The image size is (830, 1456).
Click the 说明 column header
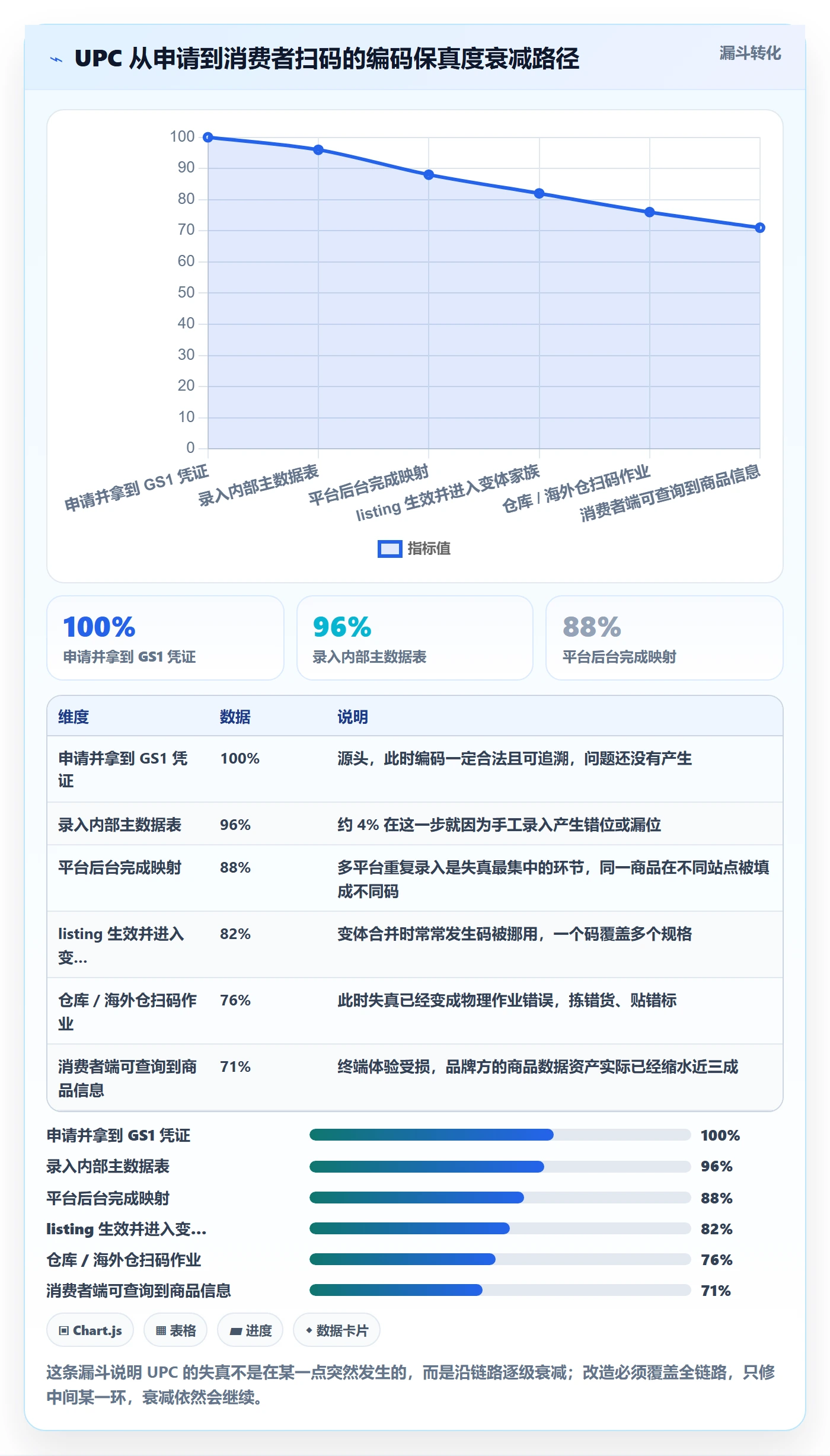pyautogui.click(x=353, y=717)
